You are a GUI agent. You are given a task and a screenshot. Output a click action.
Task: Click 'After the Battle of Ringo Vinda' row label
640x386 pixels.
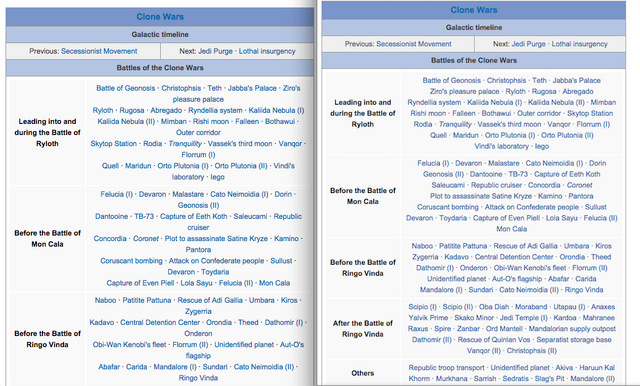362,329
